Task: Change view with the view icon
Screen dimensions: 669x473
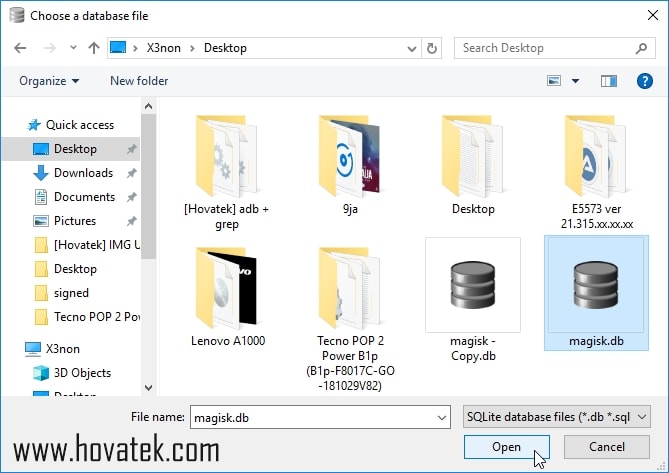Action: click(554, 81)
